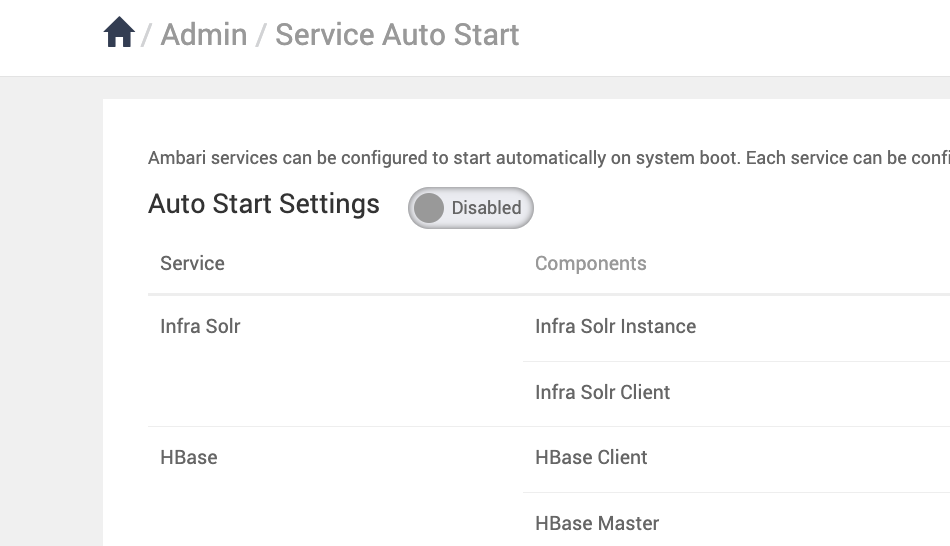The height and width of the screenshot is (546, 950).
Task: Open the Admin breadcrumb link
Action: click(204, 35)
